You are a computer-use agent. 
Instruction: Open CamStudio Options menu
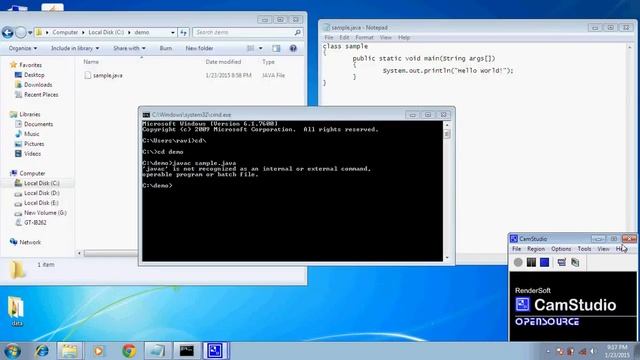561,249
